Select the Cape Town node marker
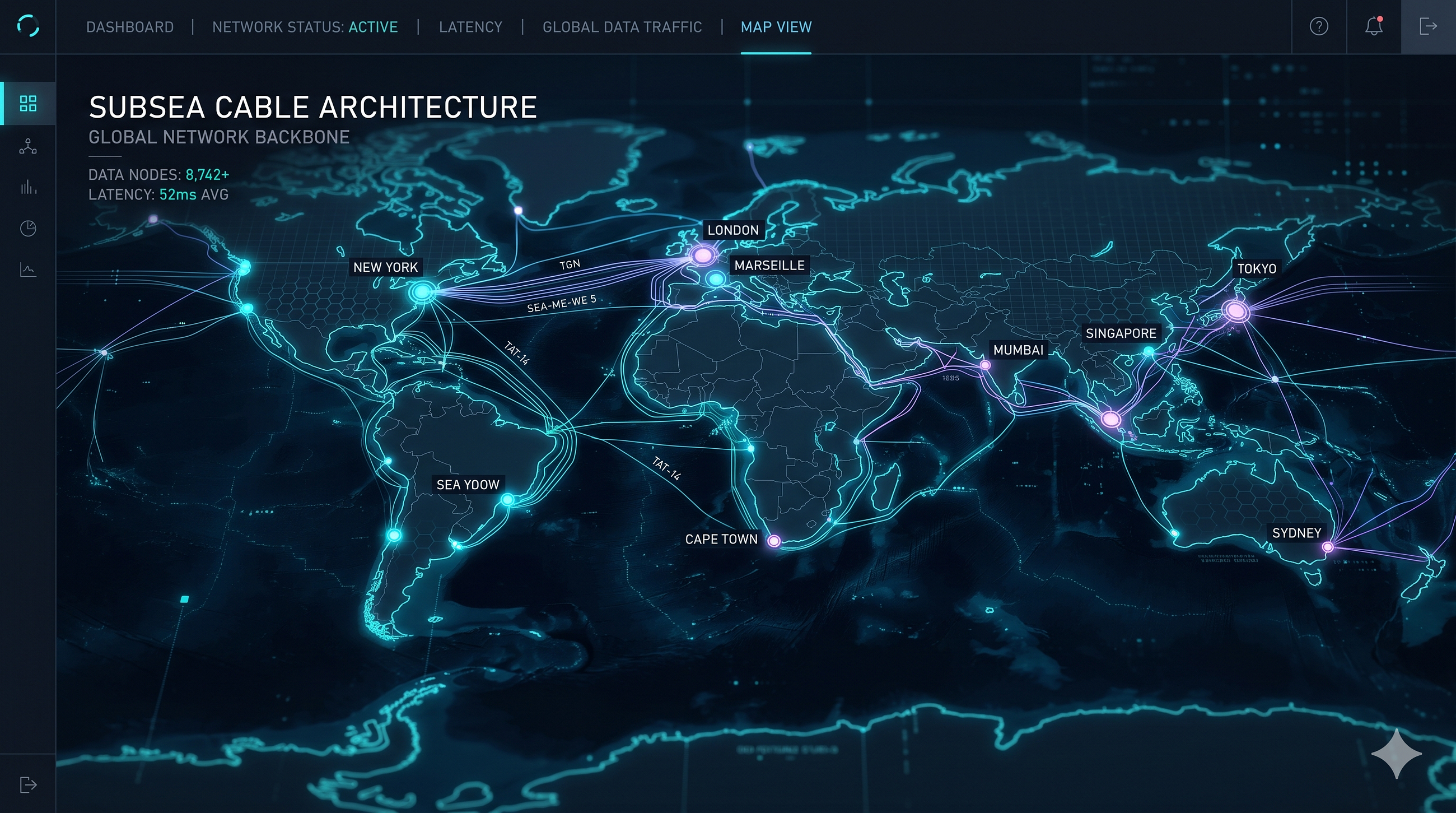Screen dimensions: 1456x813 click(x=774, y=541)
